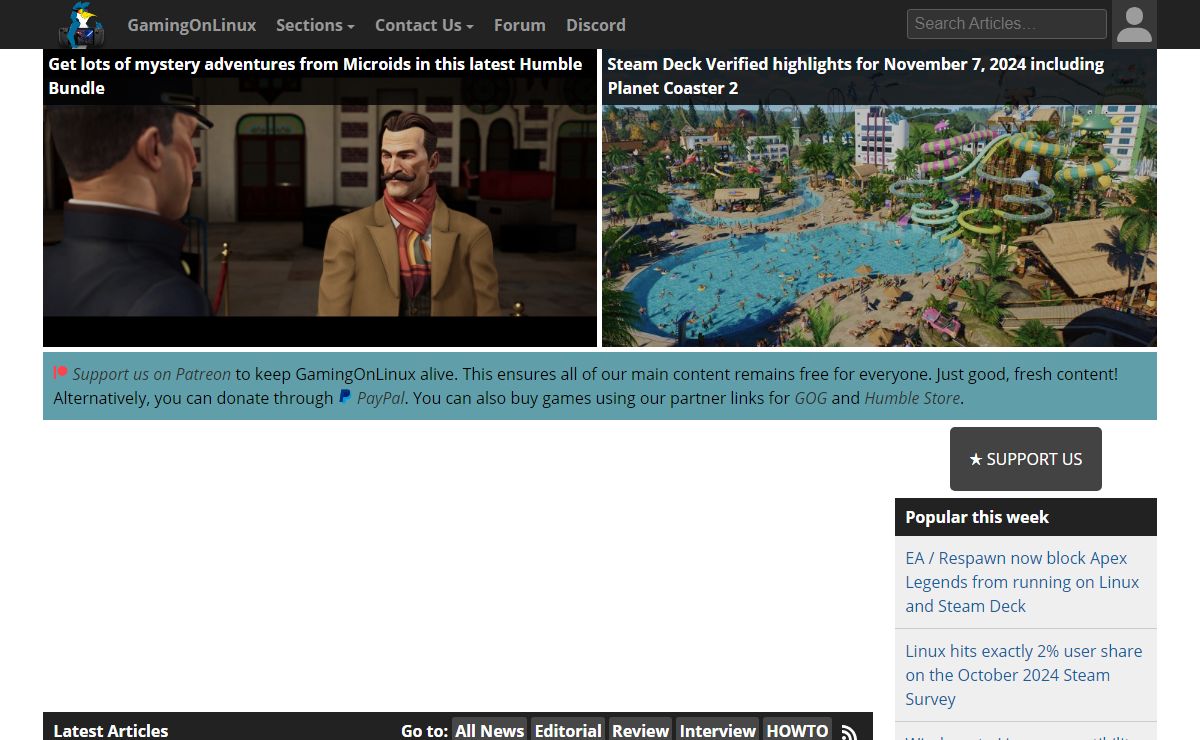Click the Patreon flag icon
The width and height of the screenshot is (1200, 740).
[60, 374]
